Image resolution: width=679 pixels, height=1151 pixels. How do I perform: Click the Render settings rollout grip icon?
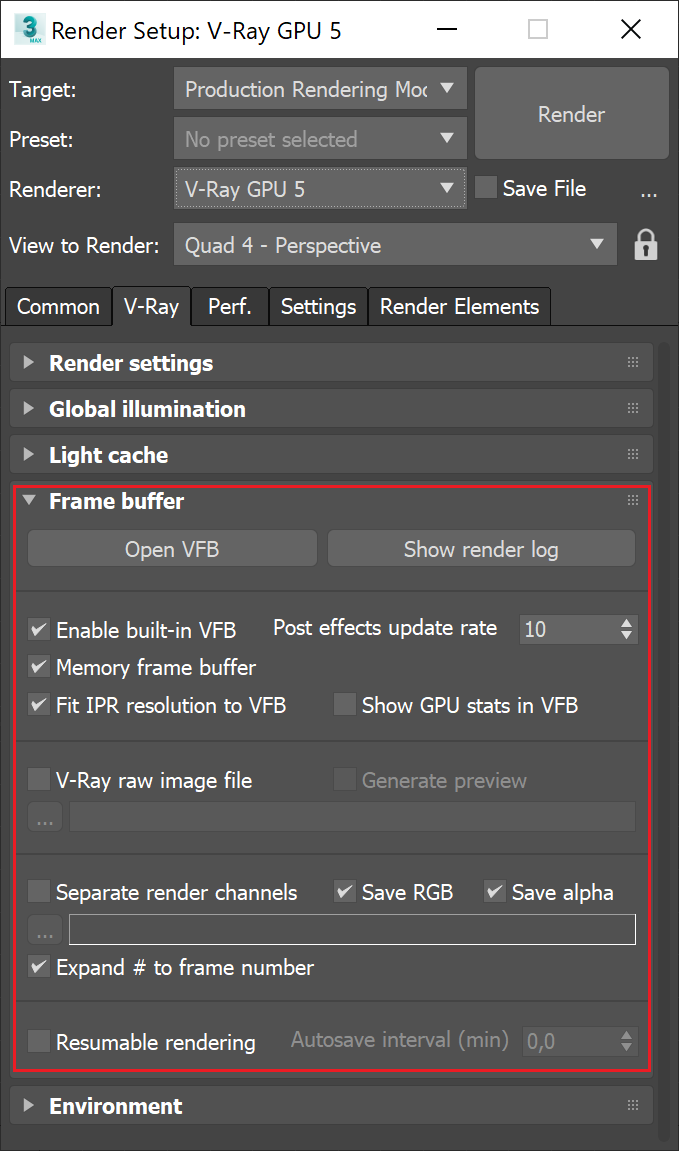click(632, 363)
